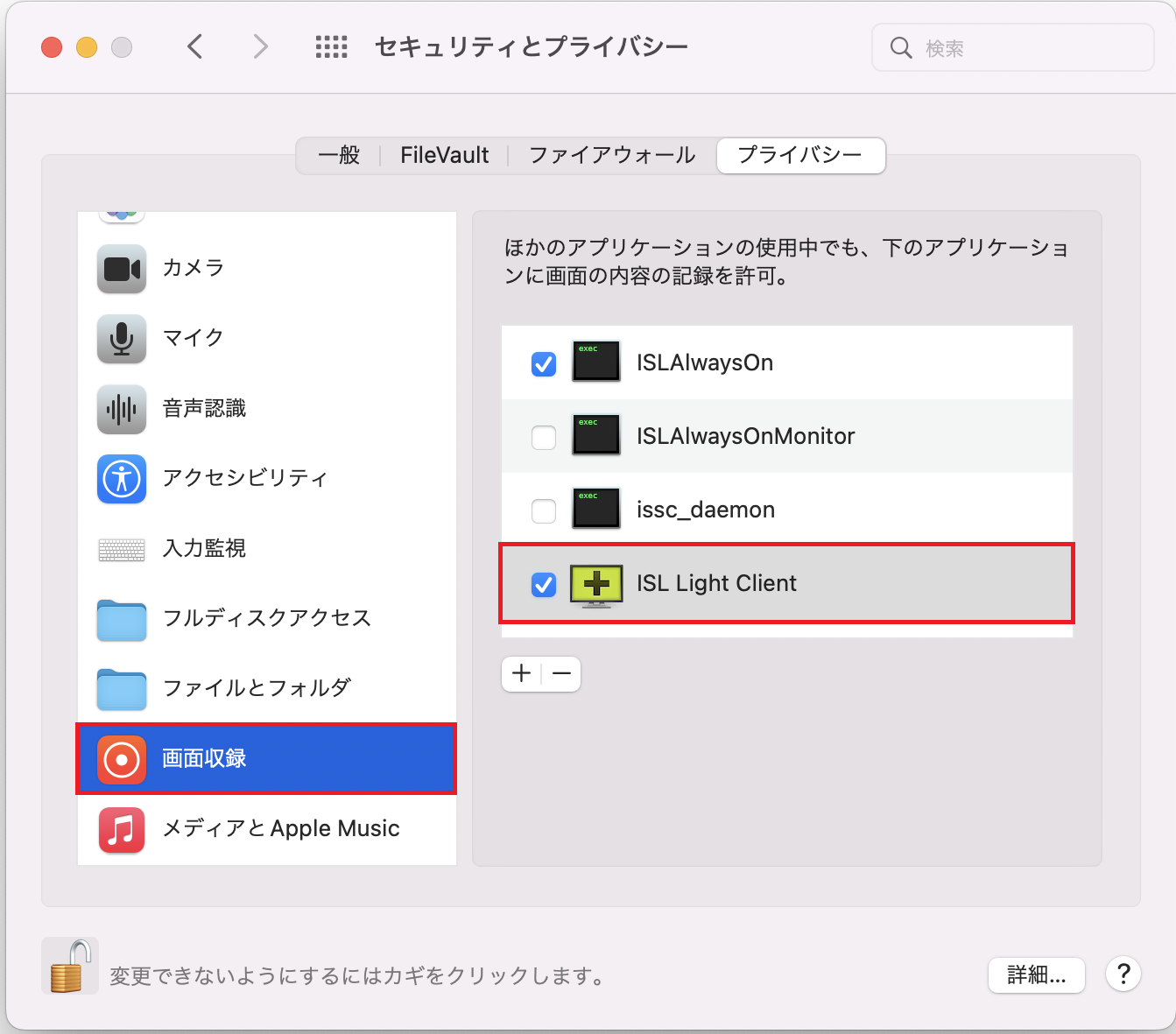Image resolution: width=1176 pixels, height=1034 pixels.
Task: Enable the issc_daemon checkbox
Action: (544, 510)
